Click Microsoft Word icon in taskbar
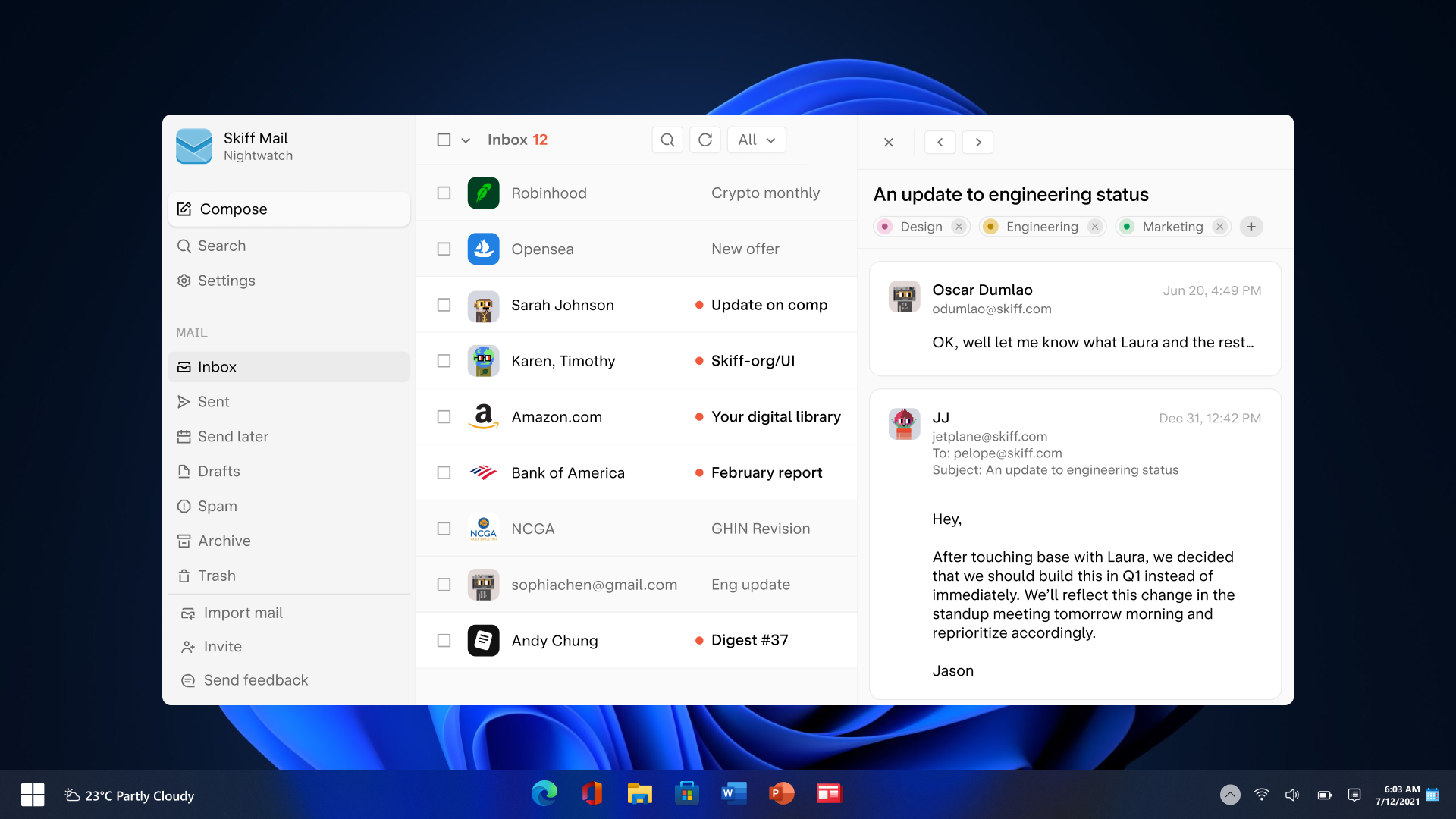 tap(731, 795)
